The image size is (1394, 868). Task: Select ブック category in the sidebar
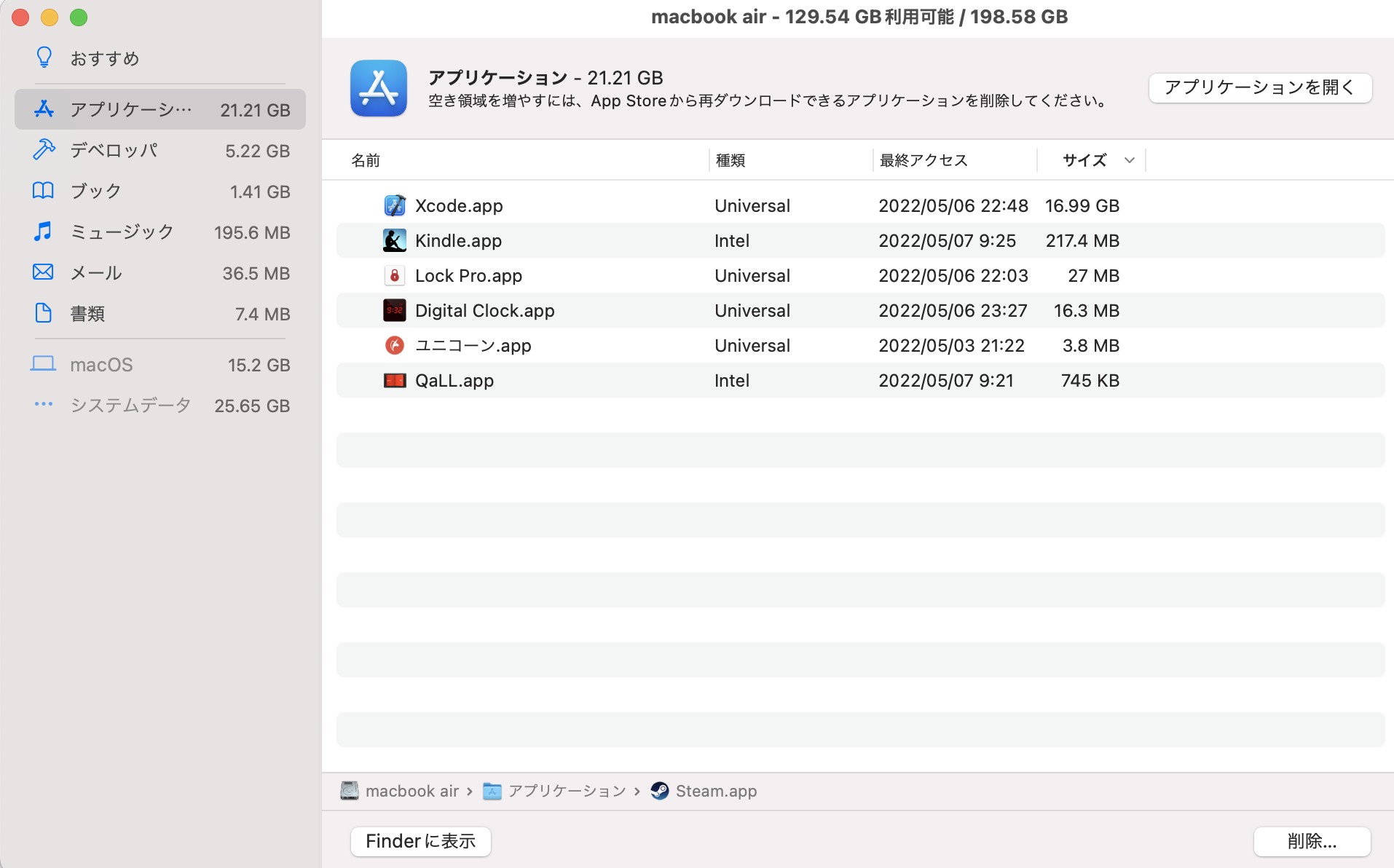click(160, 191)
